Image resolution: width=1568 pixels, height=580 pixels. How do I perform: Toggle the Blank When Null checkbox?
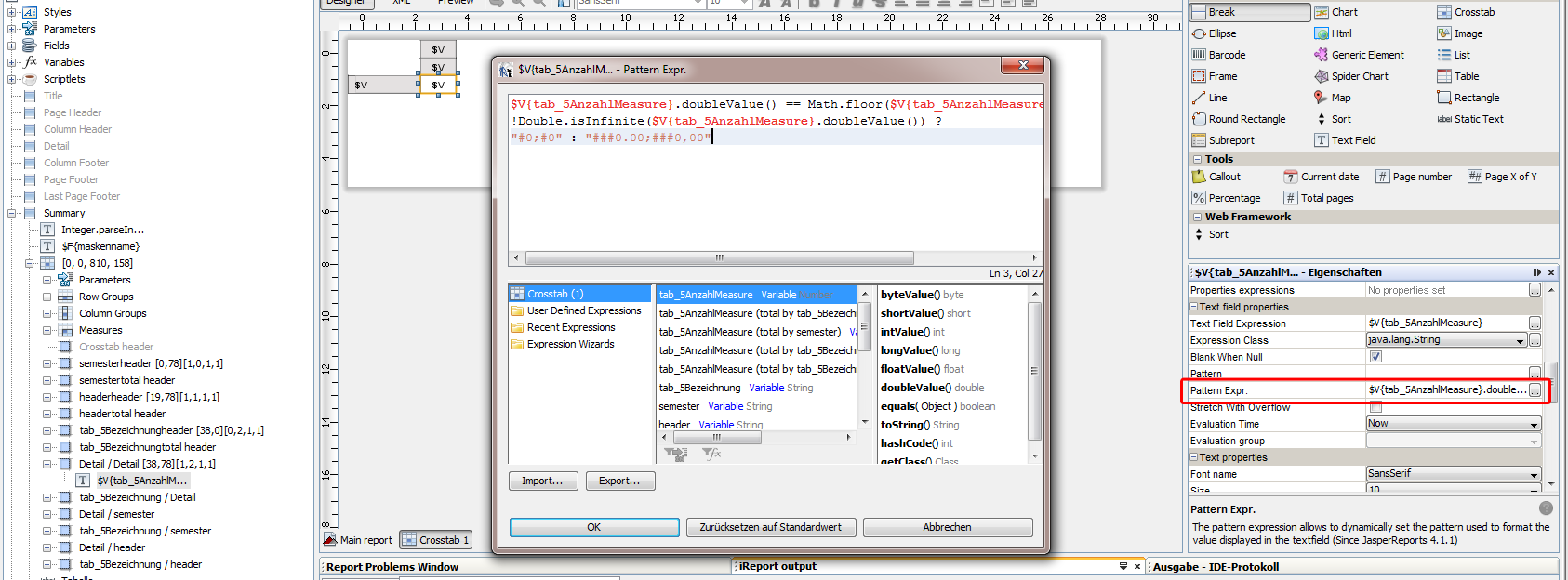[x=1375, y=357]
